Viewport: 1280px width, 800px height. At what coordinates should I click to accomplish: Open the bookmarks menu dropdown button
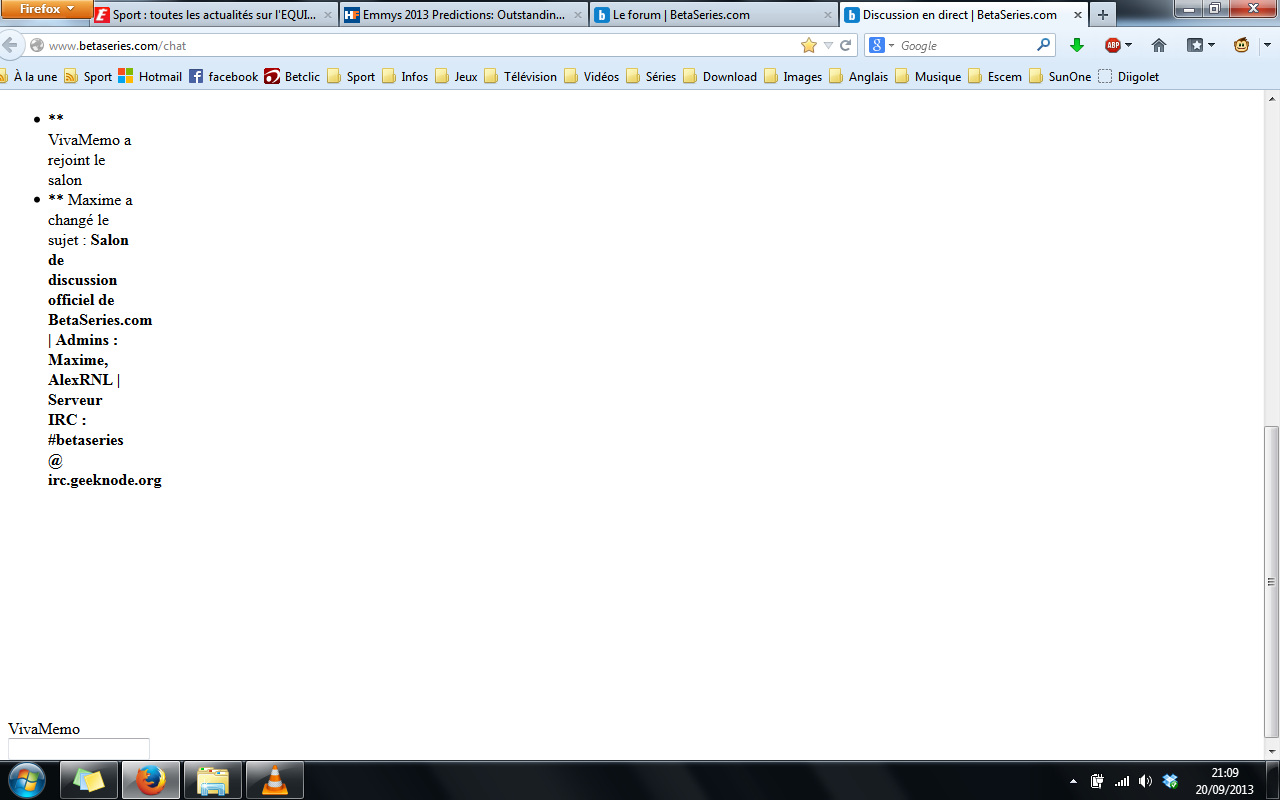(1201, 45)
